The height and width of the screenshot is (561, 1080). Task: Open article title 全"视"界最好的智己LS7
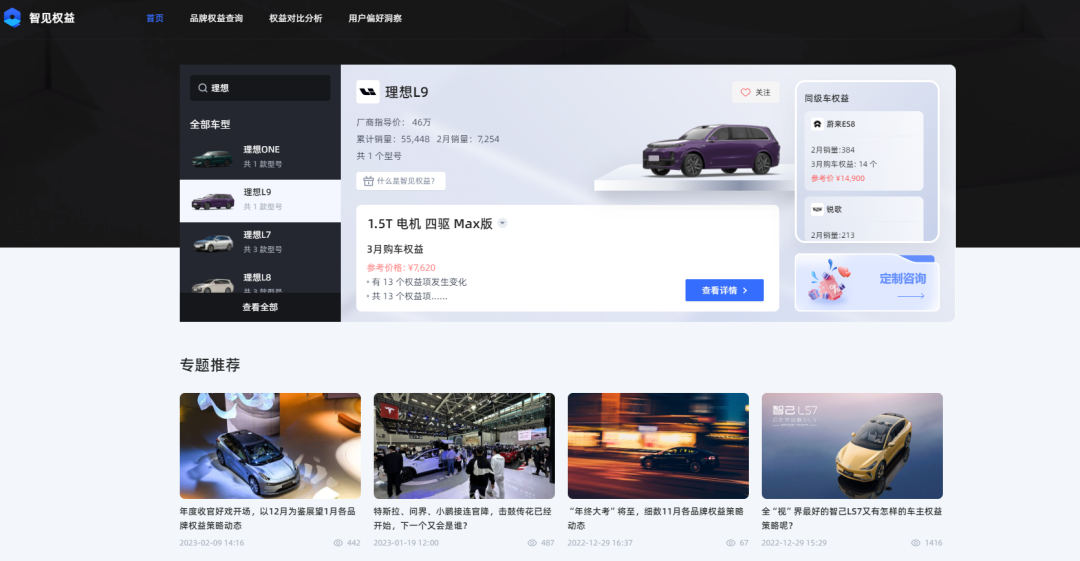point(851,518)
